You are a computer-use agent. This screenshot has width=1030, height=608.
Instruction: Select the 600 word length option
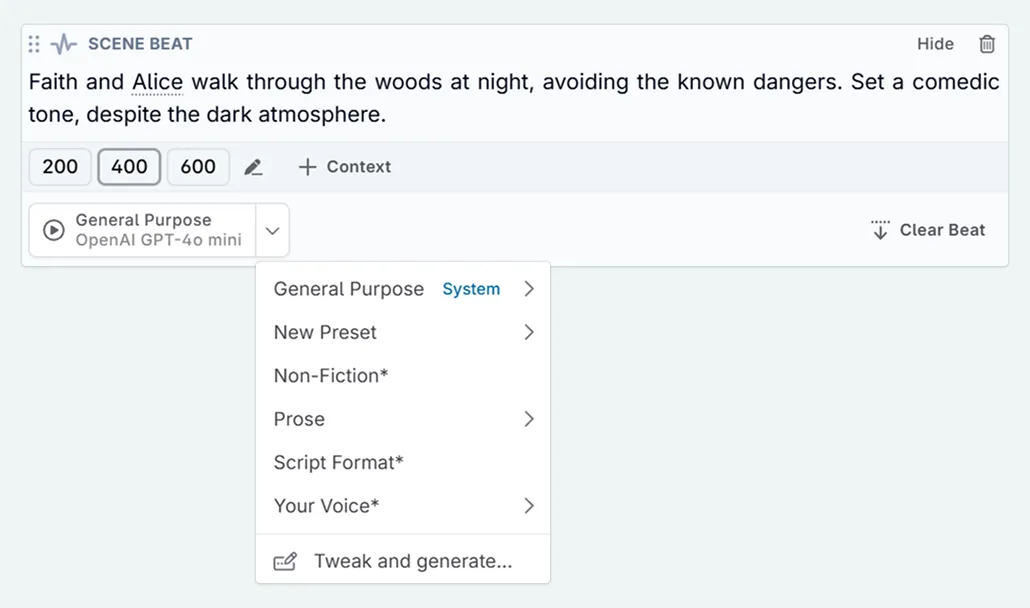tap(198, 167)
